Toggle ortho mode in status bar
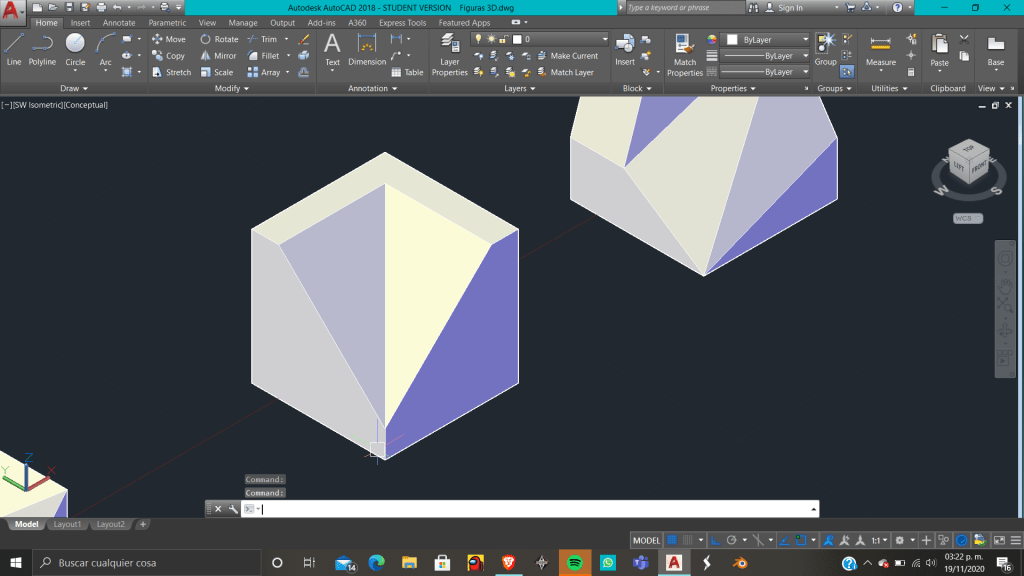1024x576 pixels. point(715,540)
